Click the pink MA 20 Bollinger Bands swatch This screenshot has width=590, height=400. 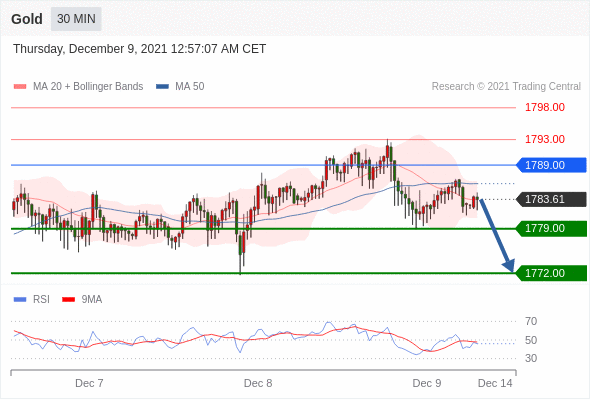click(20, 87)
